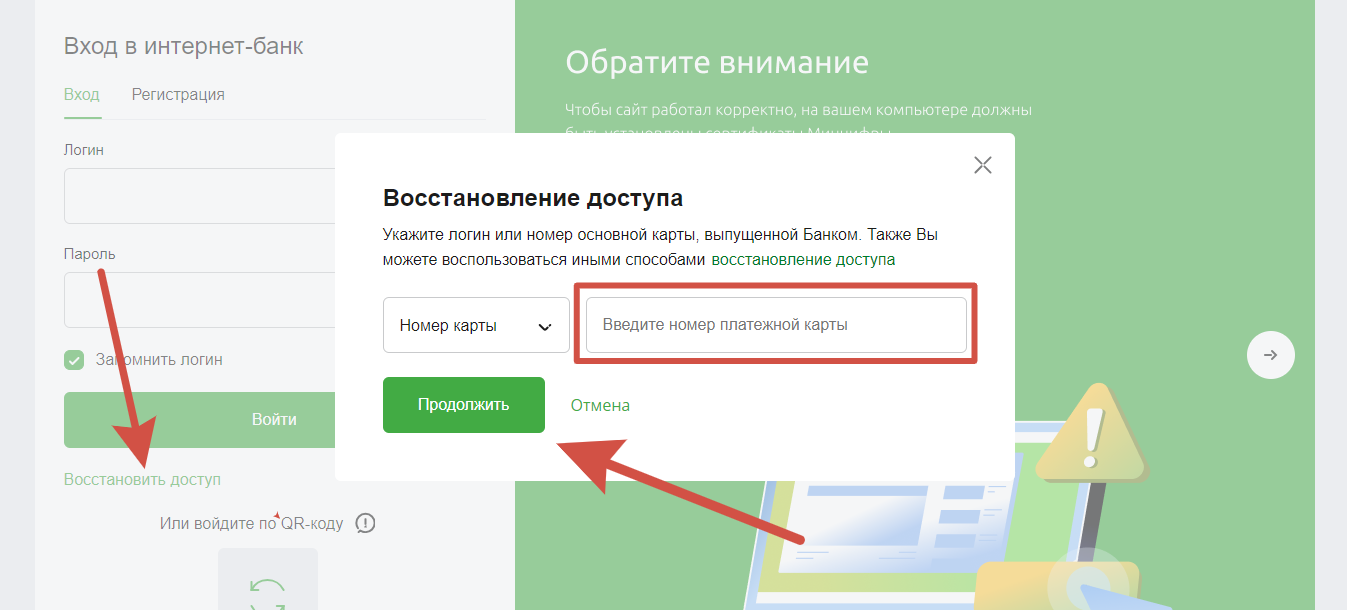Switch to the Регистрация tab
Image resolution: width=1347 pixels, height=610 pixels.
[178, 95]
